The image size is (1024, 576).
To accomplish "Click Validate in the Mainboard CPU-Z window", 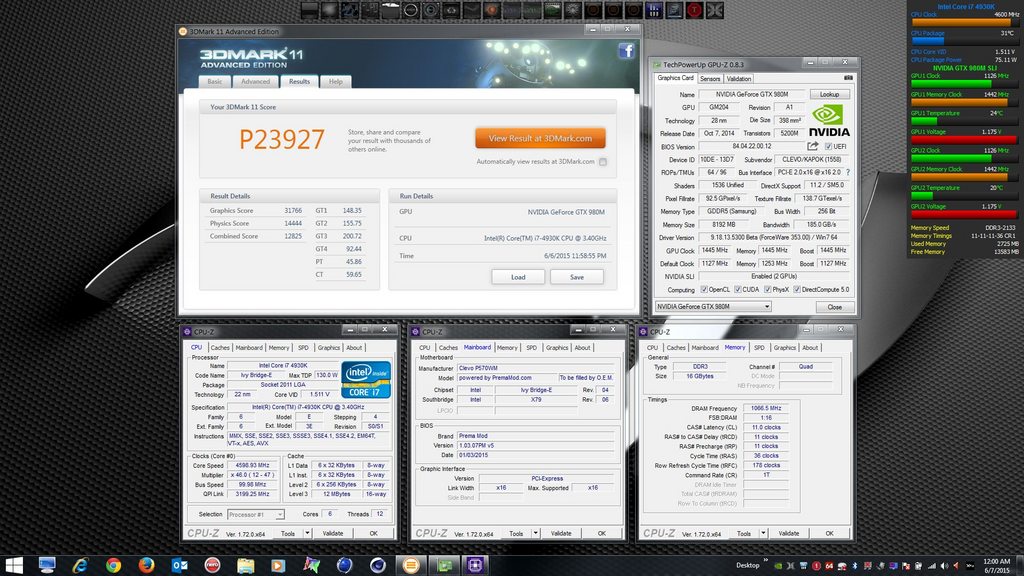I will point(561,534).
